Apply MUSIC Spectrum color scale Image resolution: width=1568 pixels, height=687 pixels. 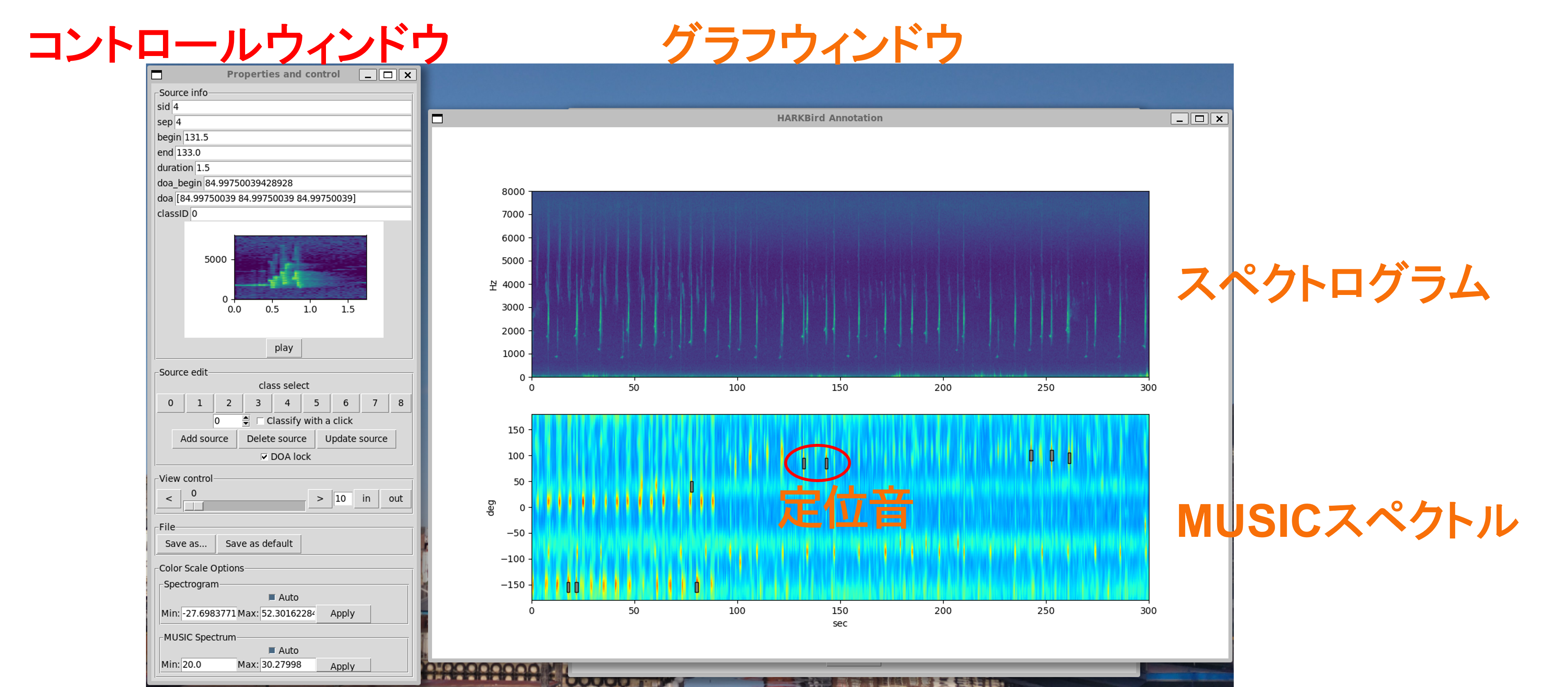(342, 666)
